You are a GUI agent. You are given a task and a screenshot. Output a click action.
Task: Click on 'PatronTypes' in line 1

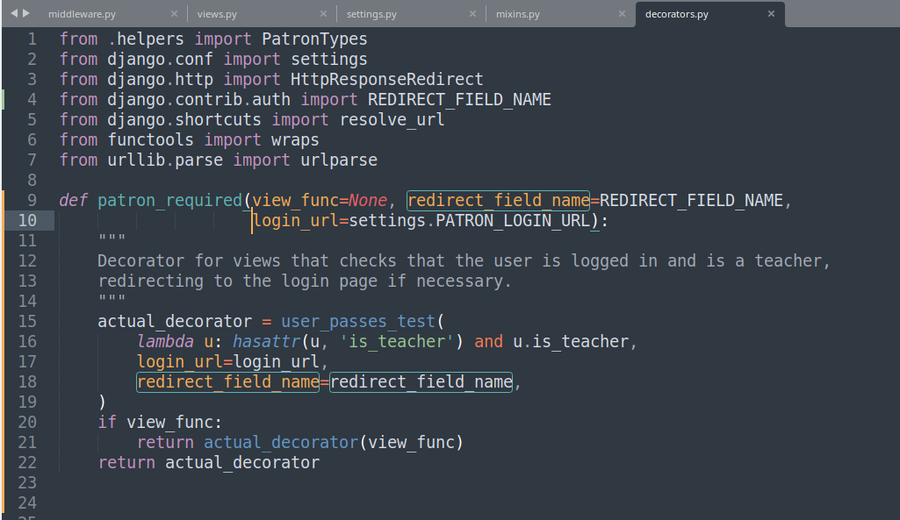pyautogui.click(x=315, y=40)
